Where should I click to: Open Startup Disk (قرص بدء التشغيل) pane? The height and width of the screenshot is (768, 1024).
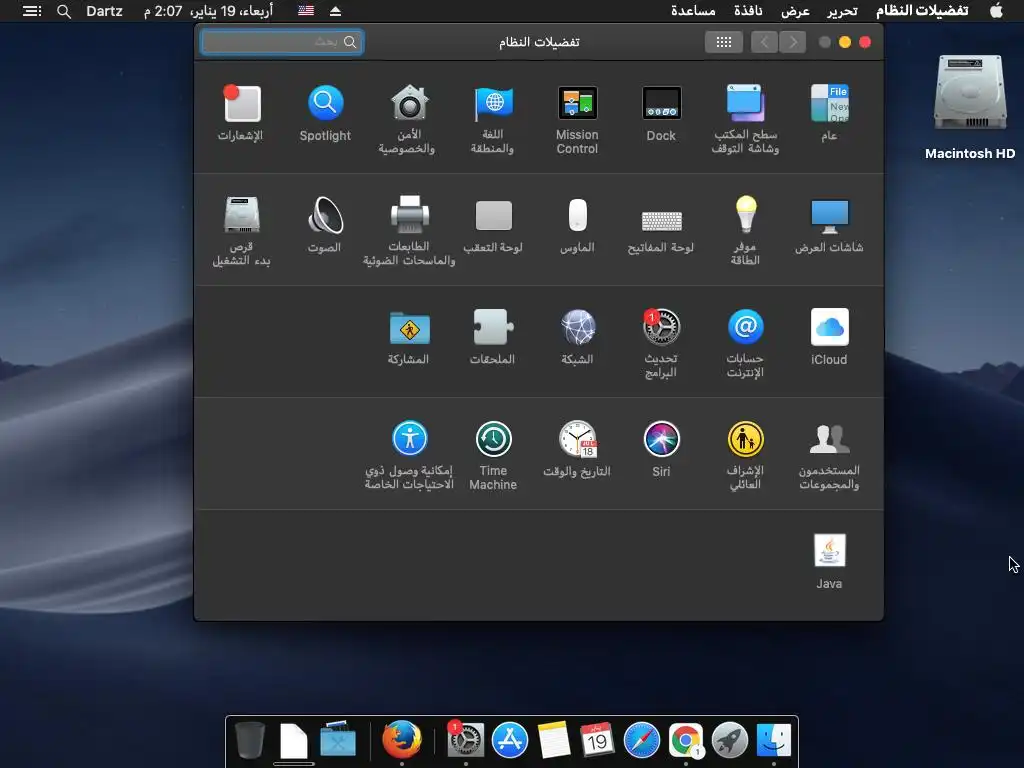(x=242, y=231)
